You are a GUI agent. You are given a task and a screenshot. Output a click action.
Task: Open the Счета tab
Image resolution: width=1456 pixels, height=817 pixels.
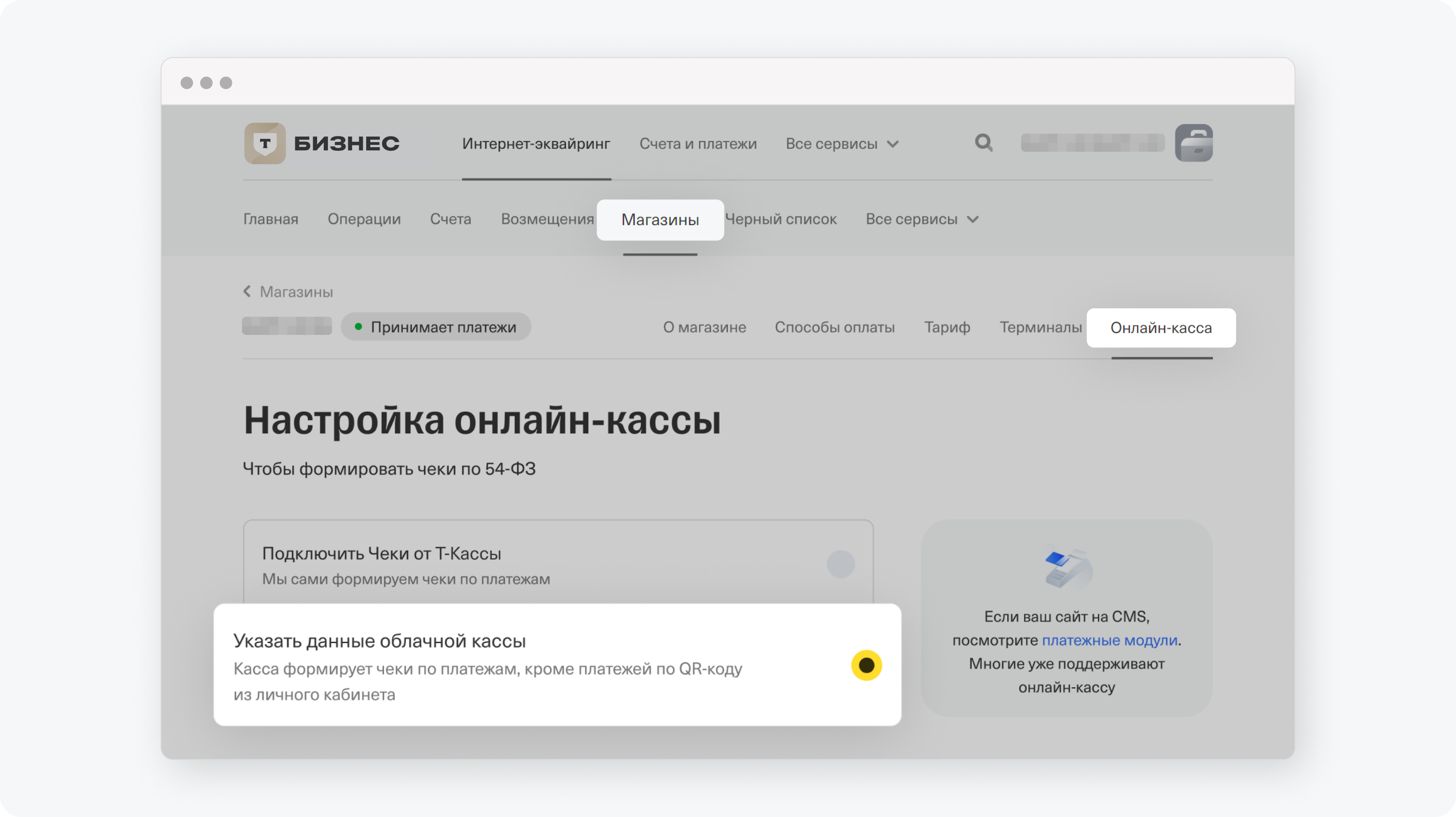pos(451,219)
